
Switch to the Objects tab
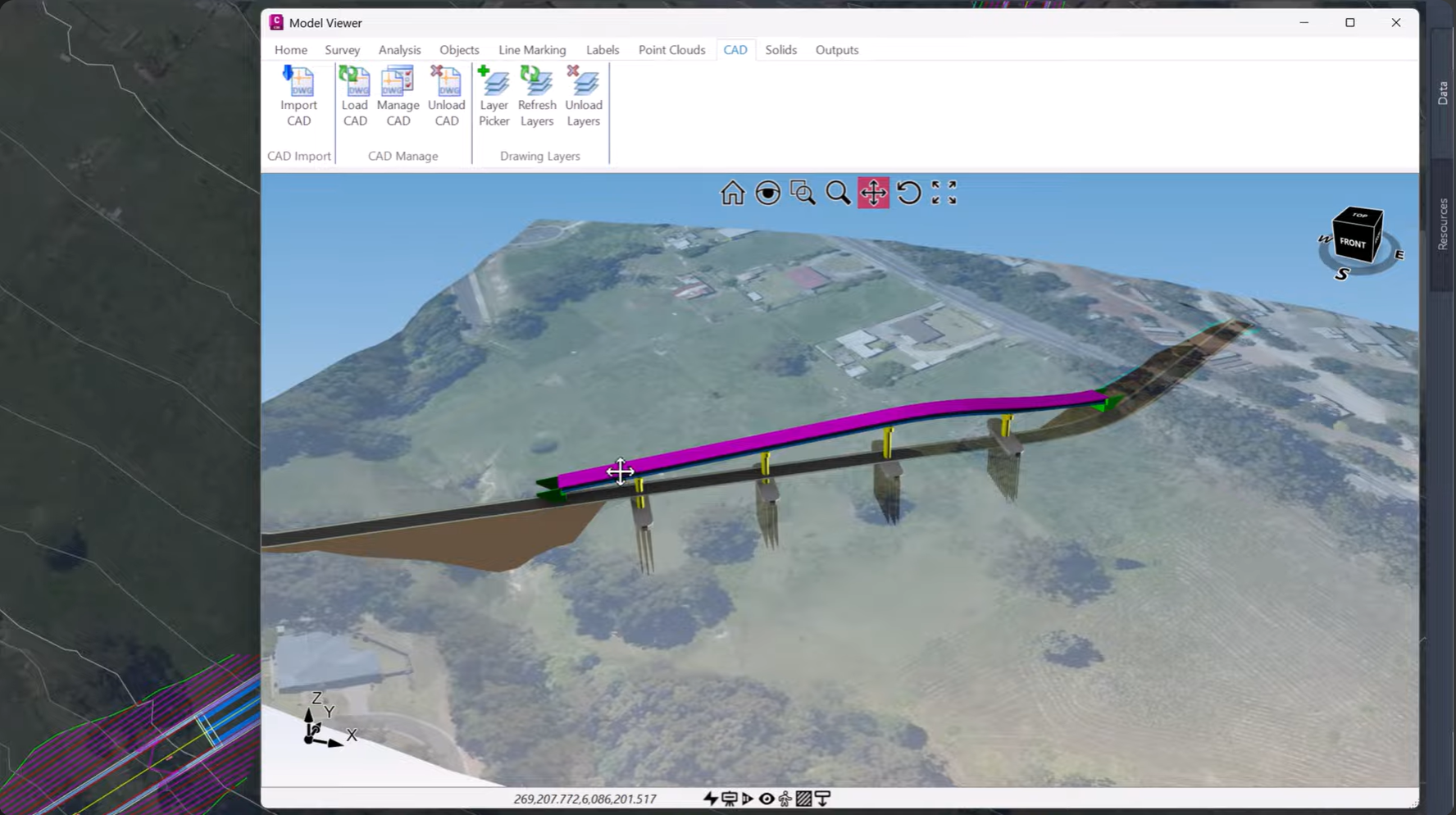pos(459,50)
